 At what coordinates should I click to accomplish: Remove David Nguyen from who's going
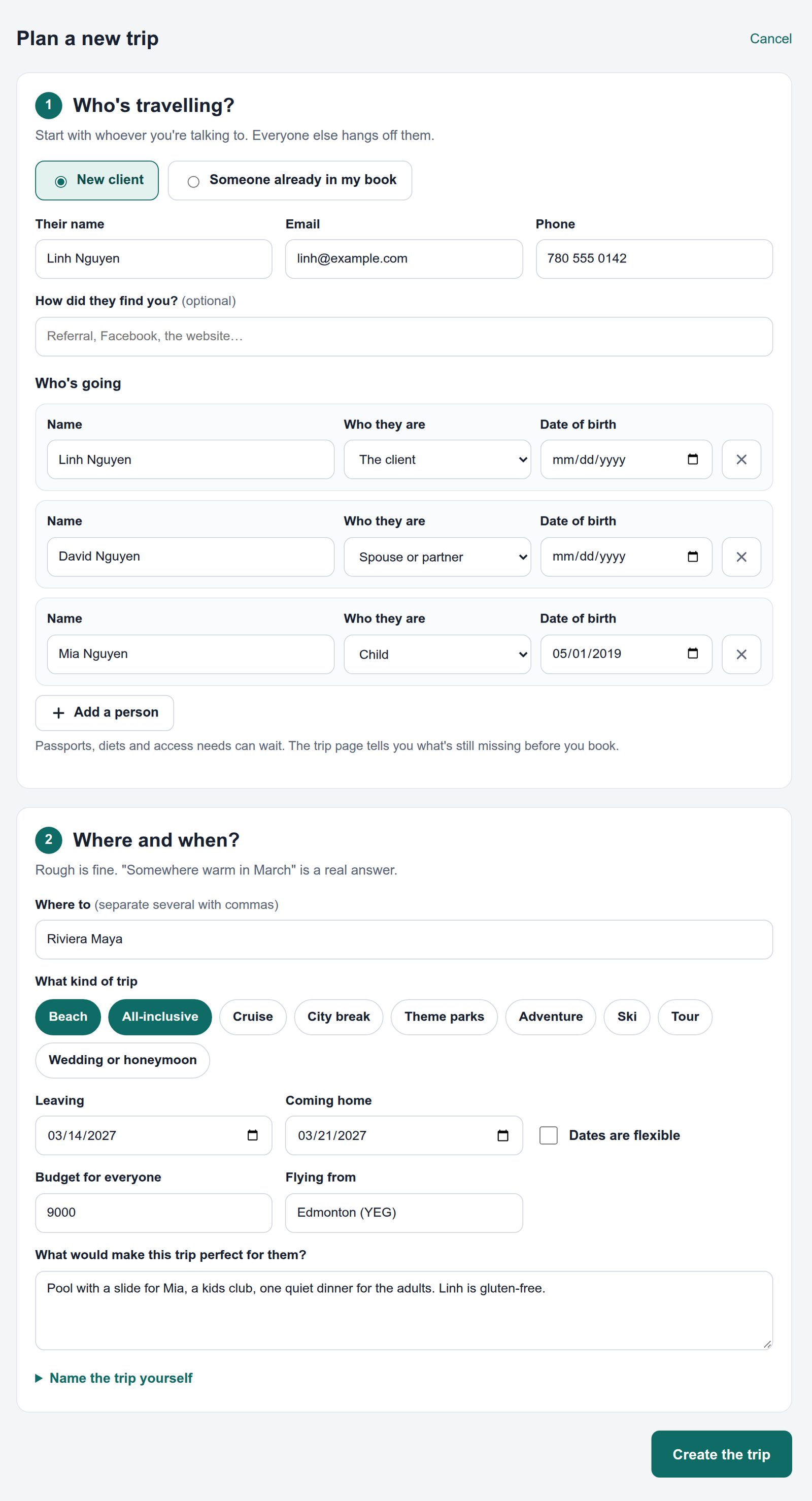(741, 557)
